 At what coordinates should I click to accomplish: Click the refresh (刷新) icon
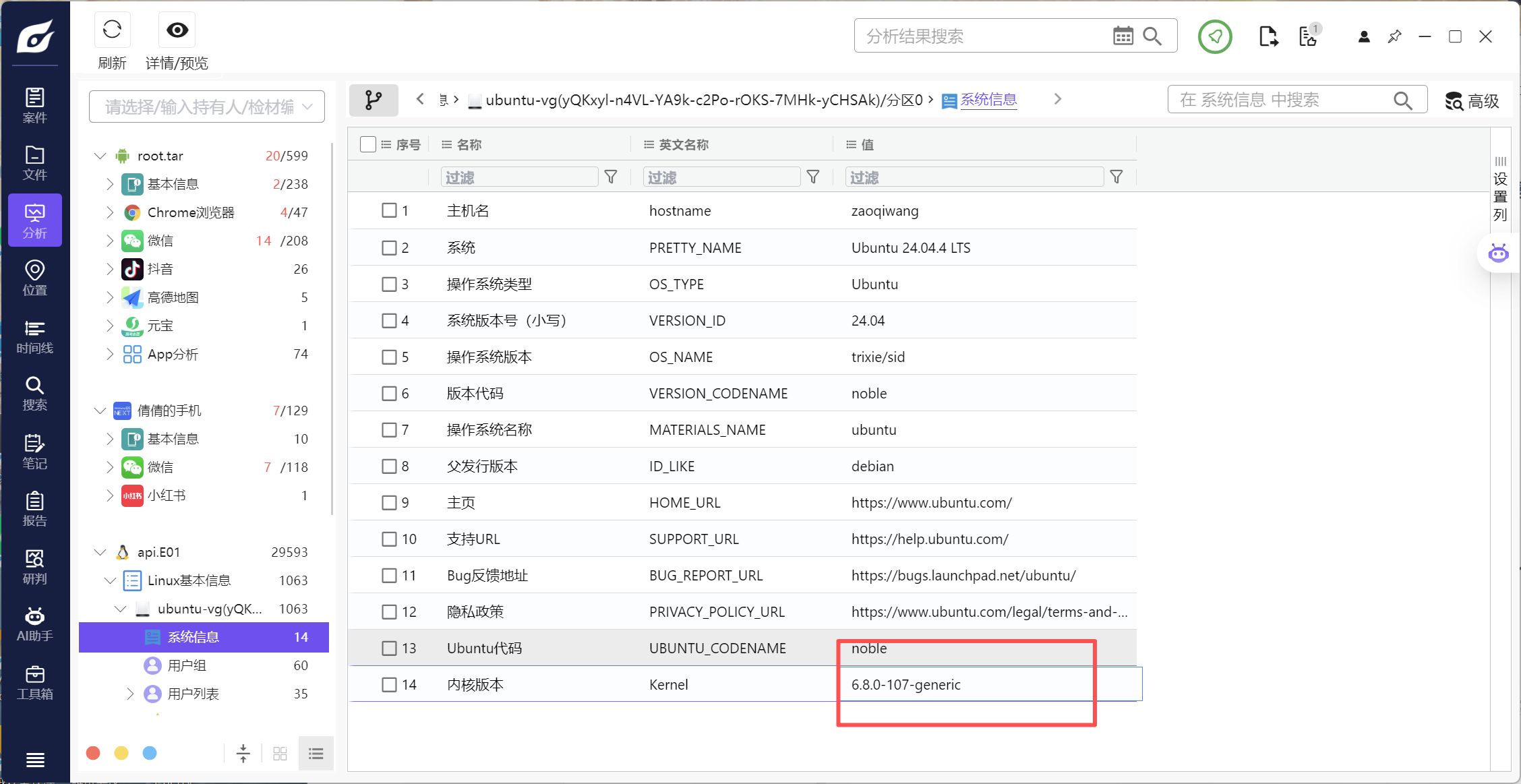tap(112, 30)
